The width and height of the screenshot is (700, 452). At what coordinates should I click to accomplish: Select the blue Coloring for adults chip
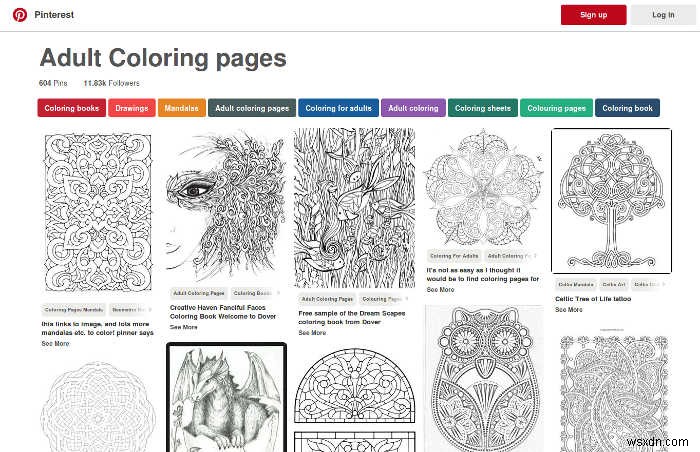[x=338, y=108]
